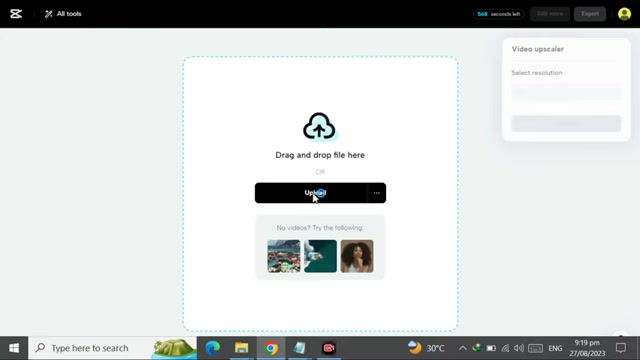The image size is (640, 360).
Task: Open the notepad app icon in taskbar
Action: click(299, 348)
